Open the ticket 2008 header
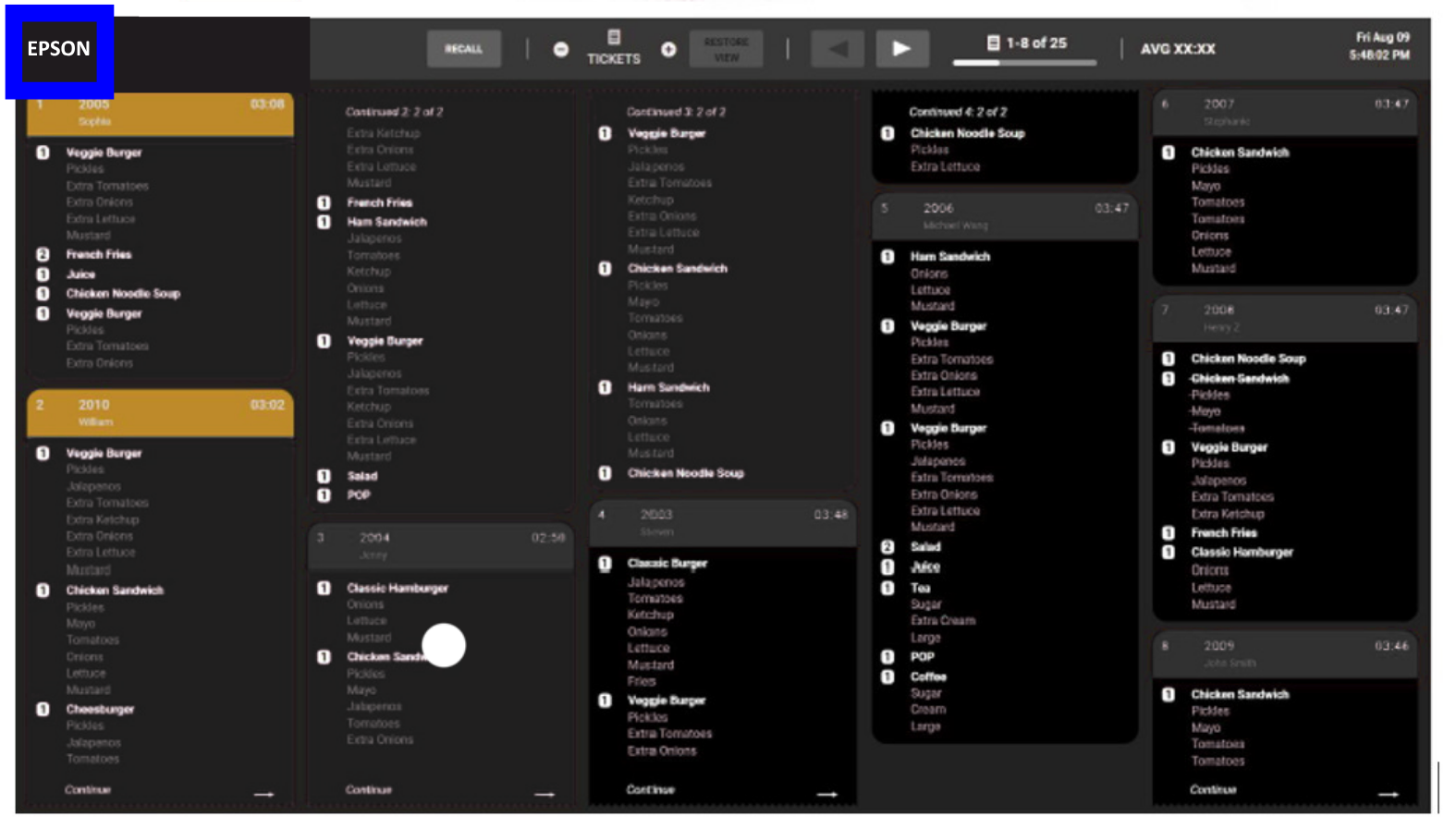This screenshot has width=1456, height=829. click(x=1285, y=318)
